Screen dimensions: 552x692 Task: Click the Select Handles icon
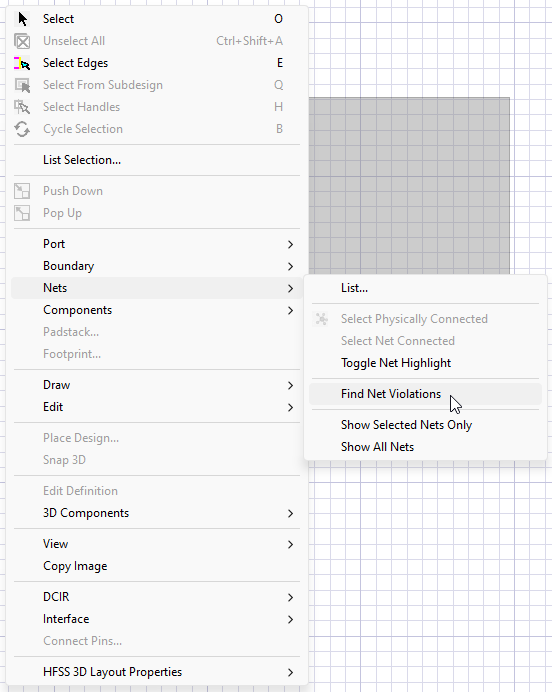[22, 107]
